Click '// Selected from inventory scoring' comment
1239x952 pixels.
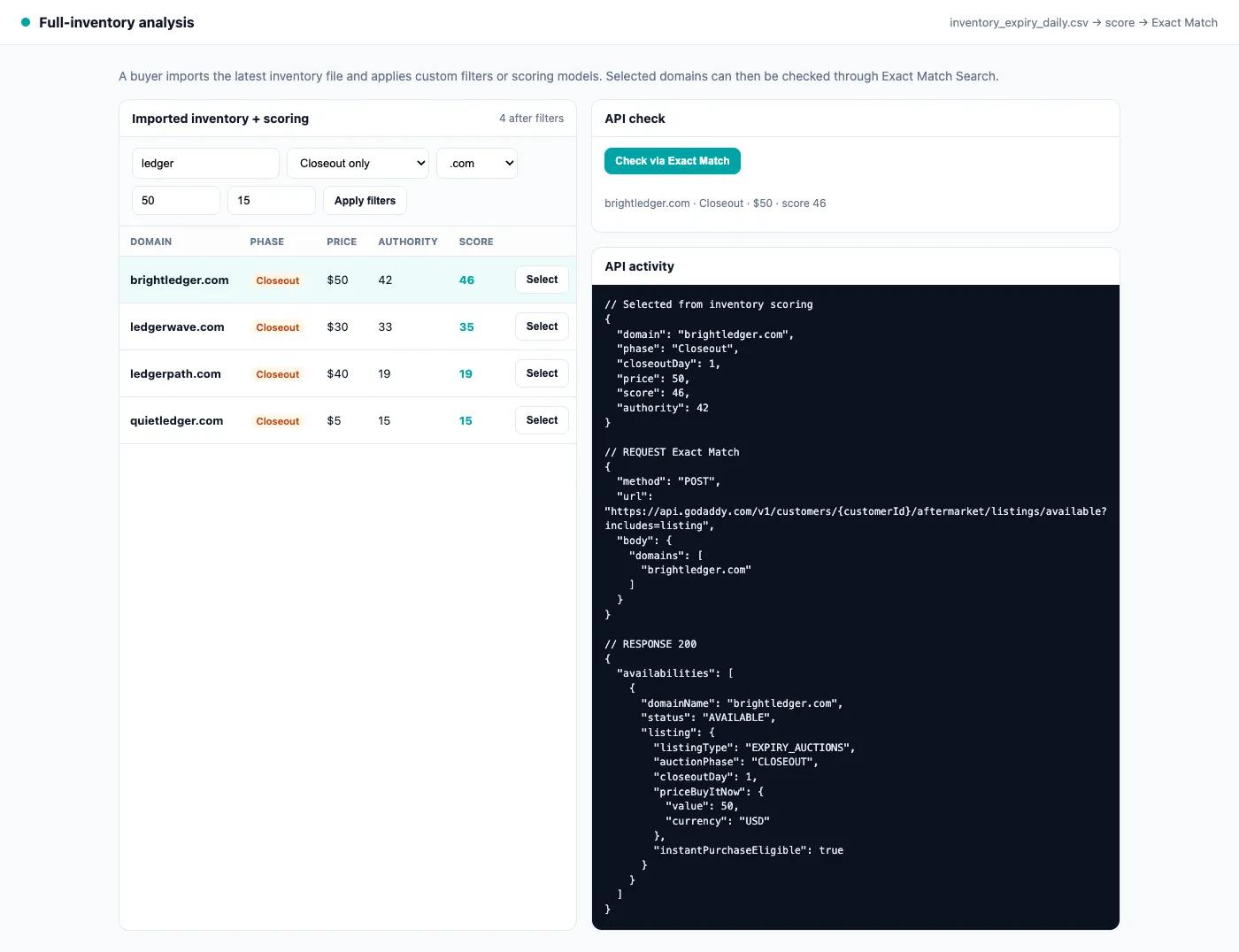coord(708,304)
